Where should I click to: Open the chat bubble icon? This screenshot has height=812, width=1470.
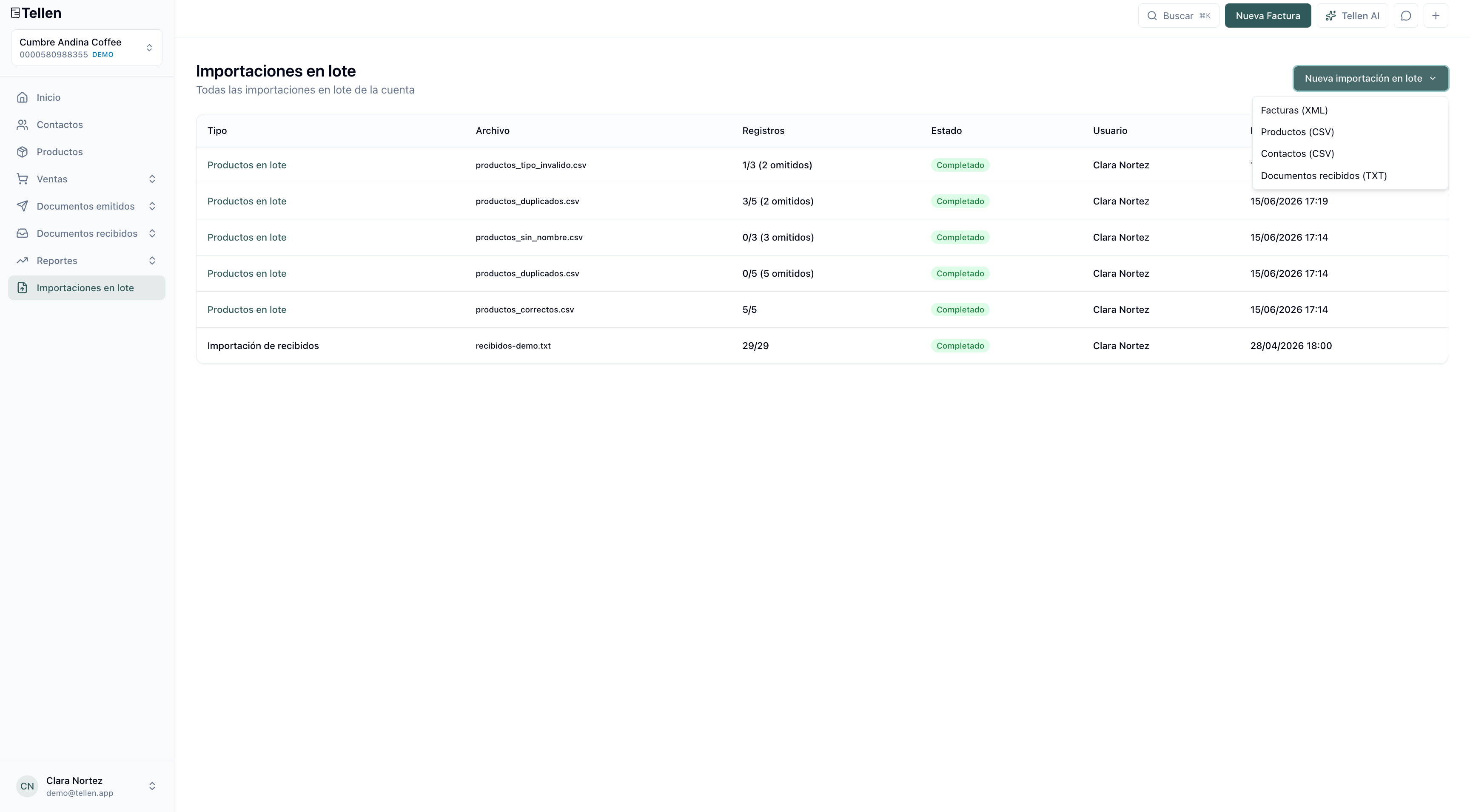[x=1406, y=16]
